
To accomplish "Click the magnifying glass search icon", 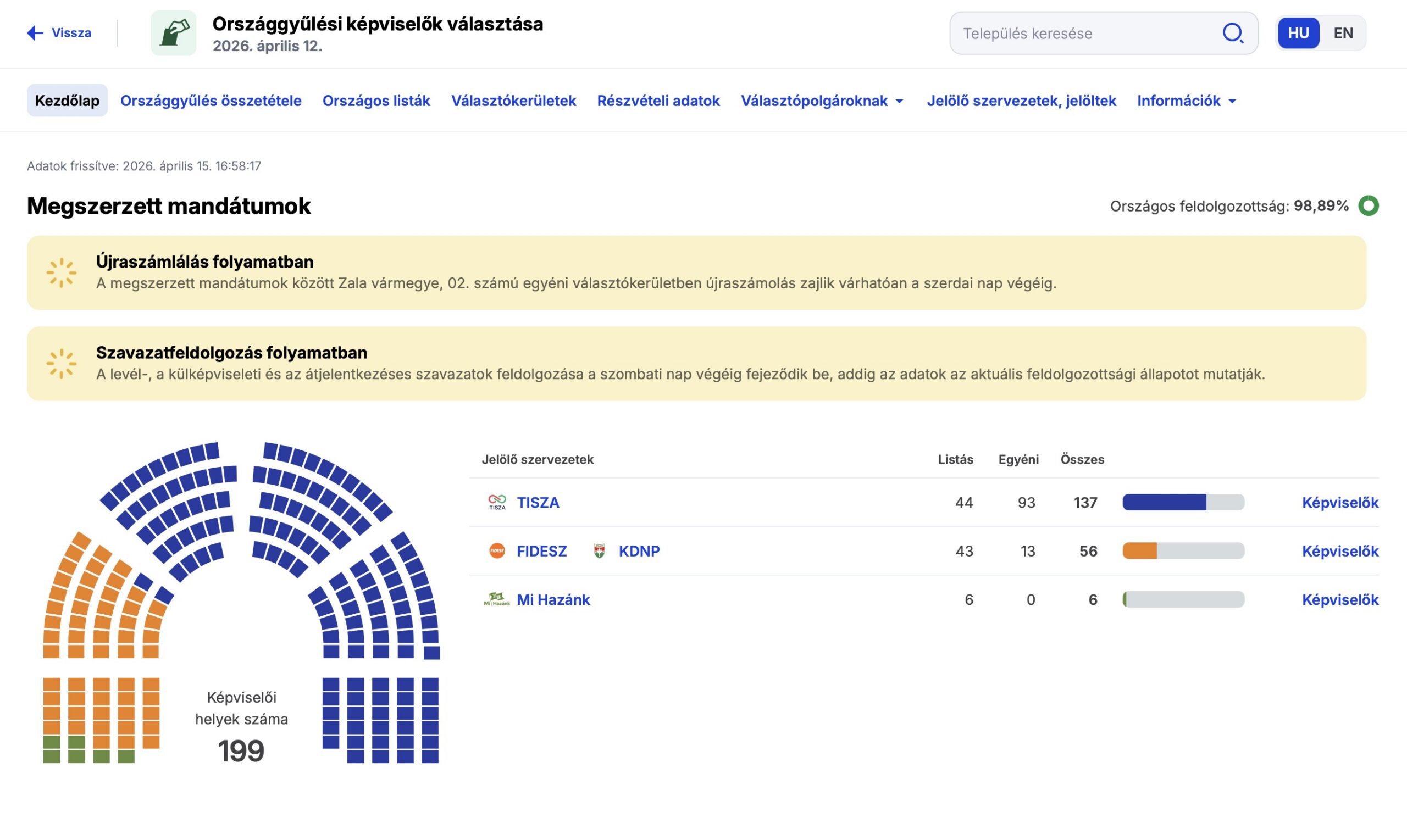I will click(x=1233, y=33).
